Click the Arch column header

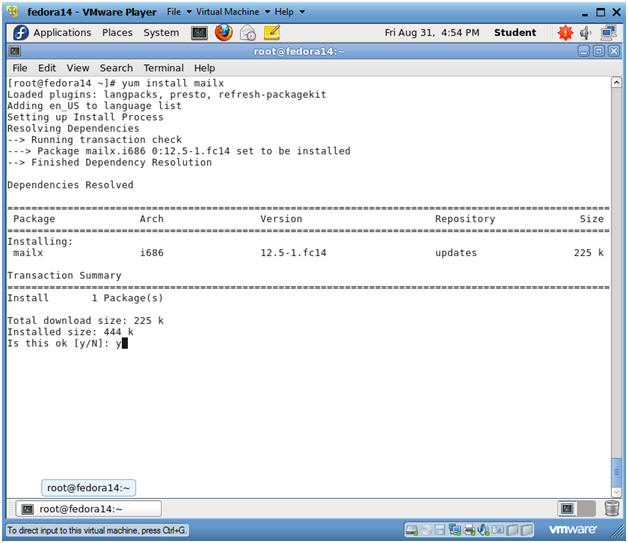pyautogui.click(x=151, y=219)
